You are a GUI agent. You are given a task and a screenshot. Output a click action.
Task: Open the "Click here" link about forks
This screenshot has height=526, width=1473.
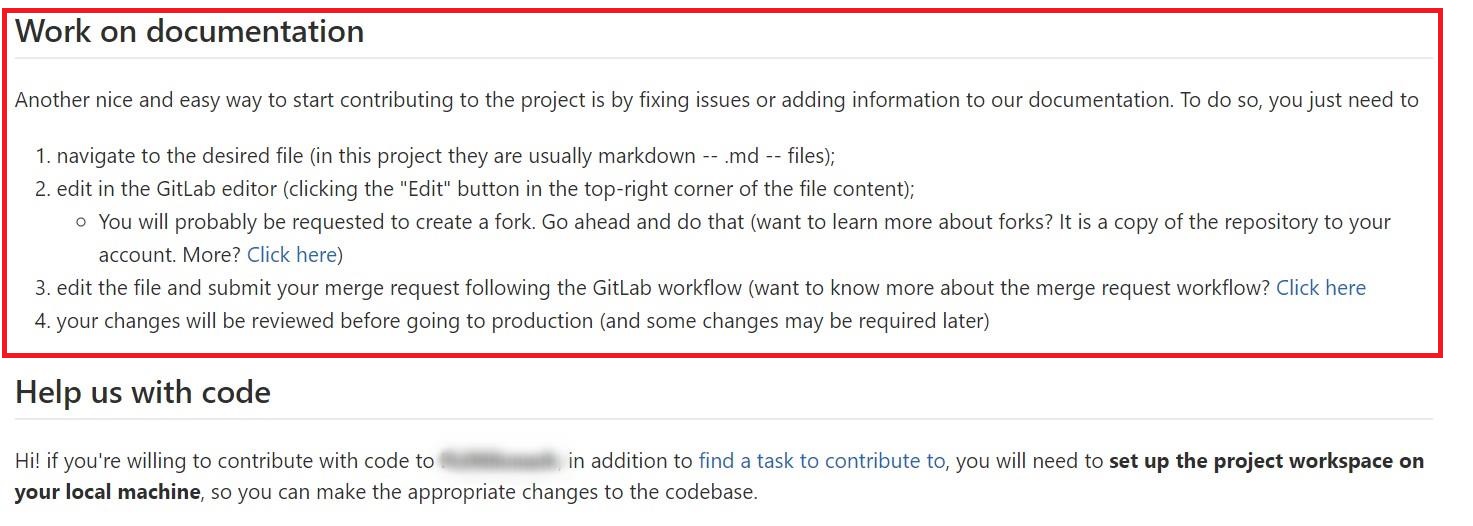coord(291,255)
